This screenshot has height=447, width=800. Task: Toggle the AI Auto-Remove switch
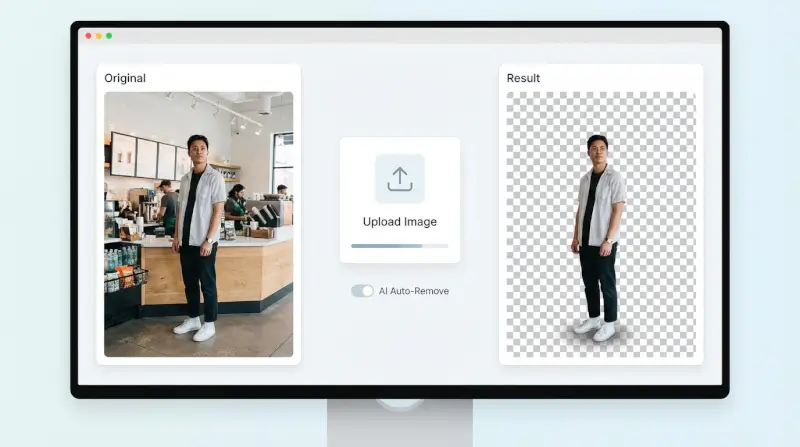tap(362, 291)
